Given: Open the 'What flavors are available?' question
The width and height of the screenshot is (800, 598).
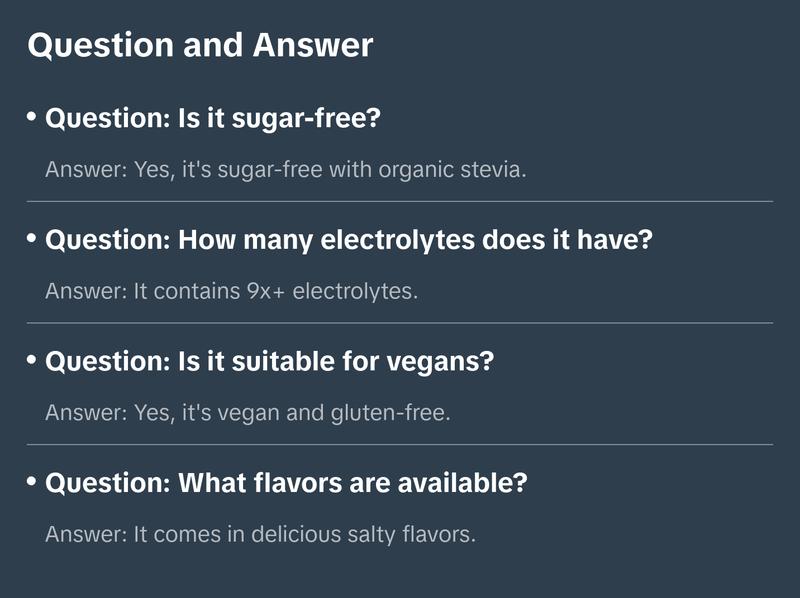Looking at the screenshot, I should (x=286, y=483).
